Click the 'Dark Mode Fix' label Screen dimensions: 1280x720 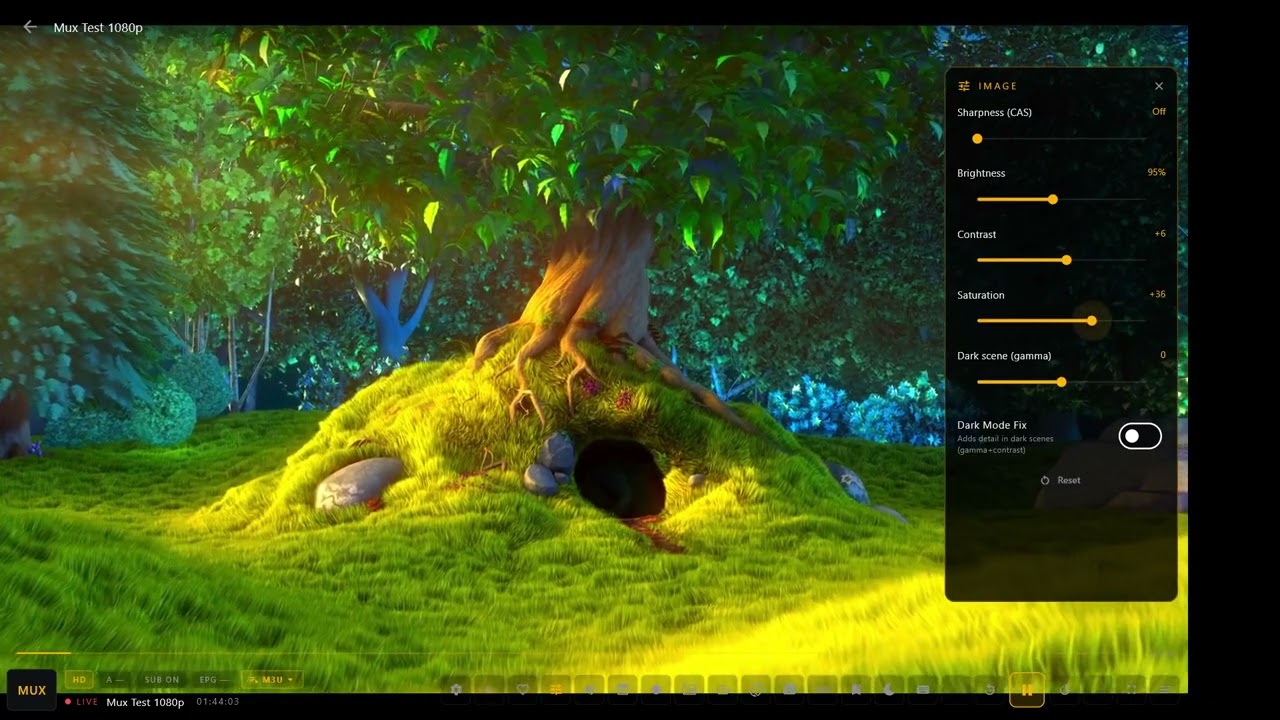coord(992,425)
